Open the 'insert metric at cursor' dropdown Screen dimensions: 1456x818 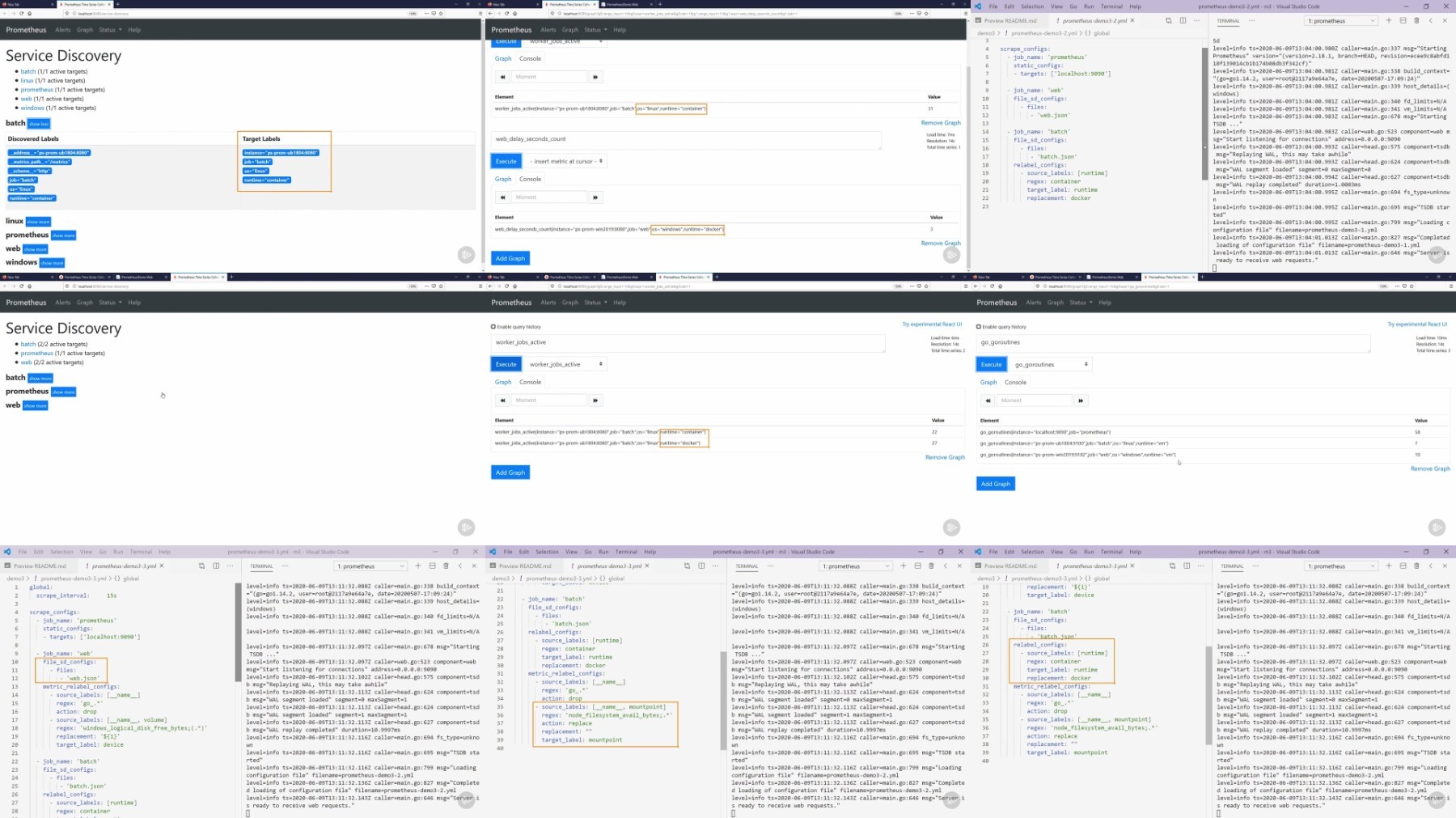click(x=566, y=161)
